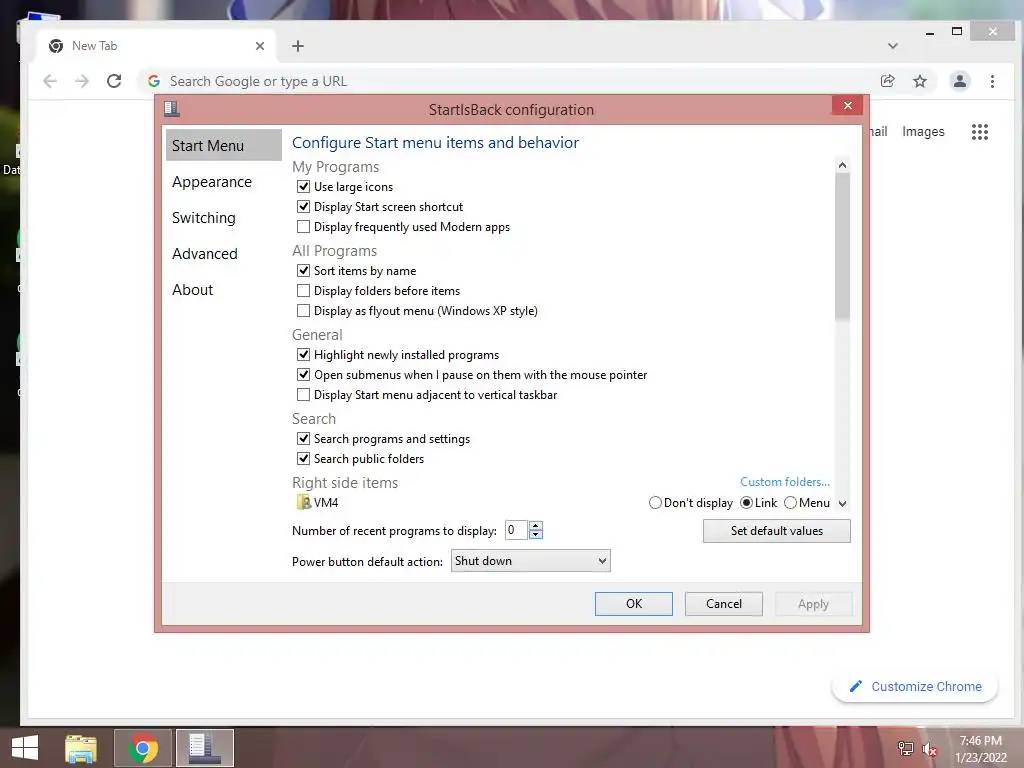This screenshot has width=1024, height=768.
Task: Open File Explorer from taskbar
Action: click(x=81, y=748)
